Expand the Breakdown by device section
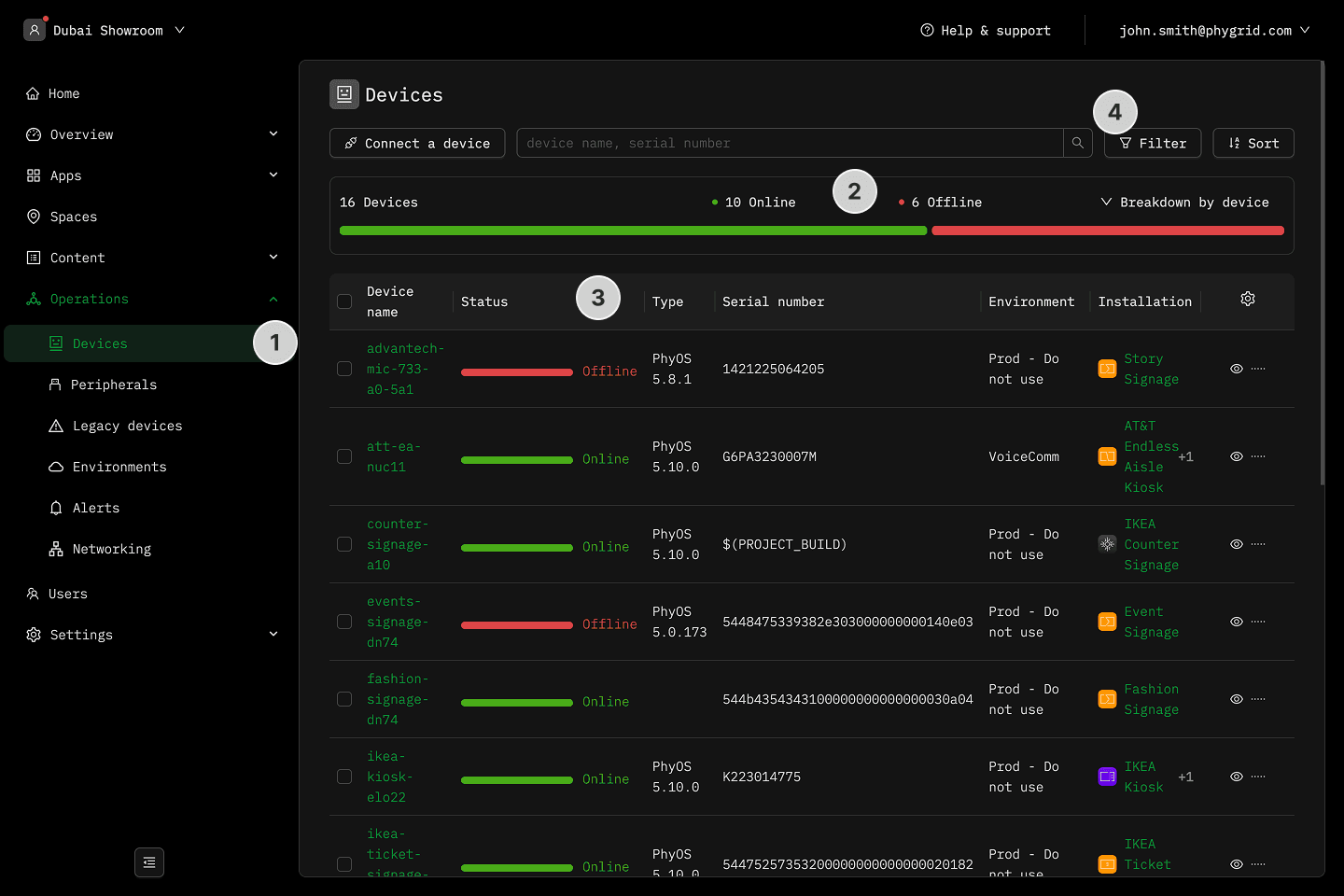The image size is (1344, 896). click(x=1184, y=203)
